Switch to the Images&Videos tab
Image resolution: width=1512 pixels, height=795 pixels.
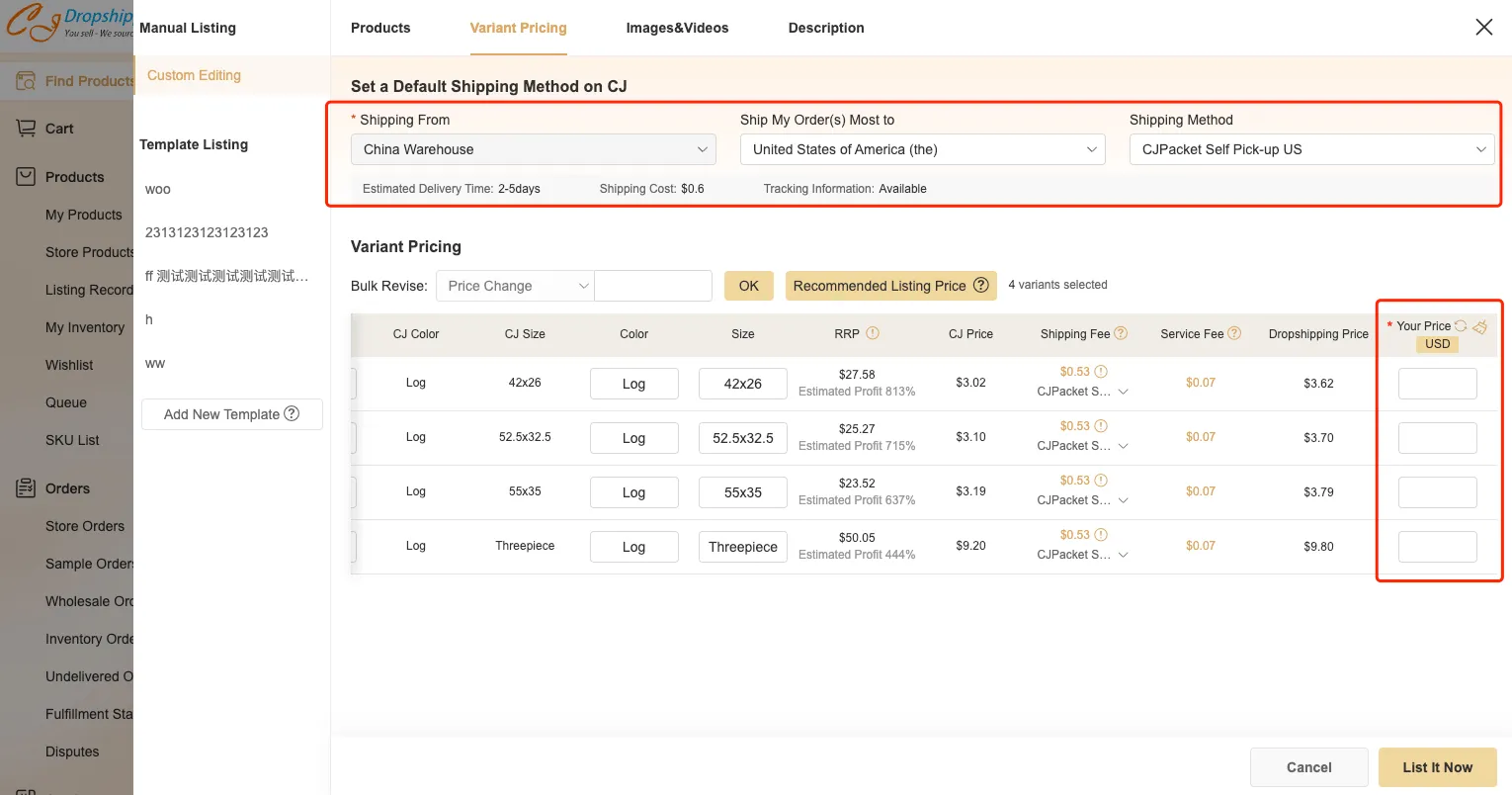677,28
